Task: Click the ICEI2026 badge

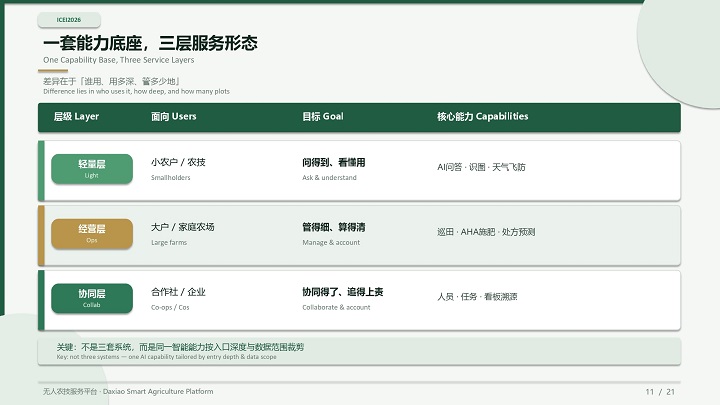Action: tap(69, 20)
